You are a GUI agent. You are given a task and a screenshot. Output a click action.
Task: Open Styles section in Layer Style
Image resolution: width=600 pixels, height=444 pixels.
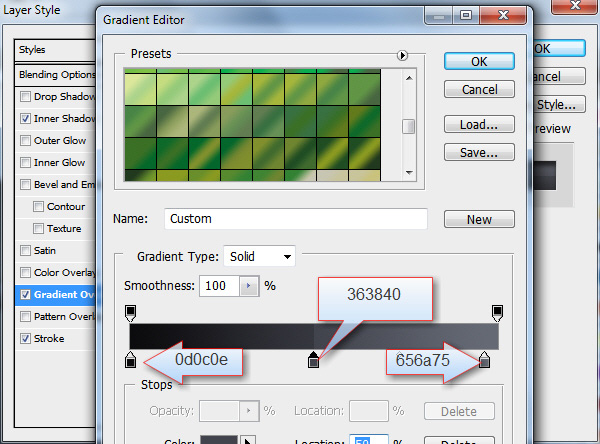point(55,50)
